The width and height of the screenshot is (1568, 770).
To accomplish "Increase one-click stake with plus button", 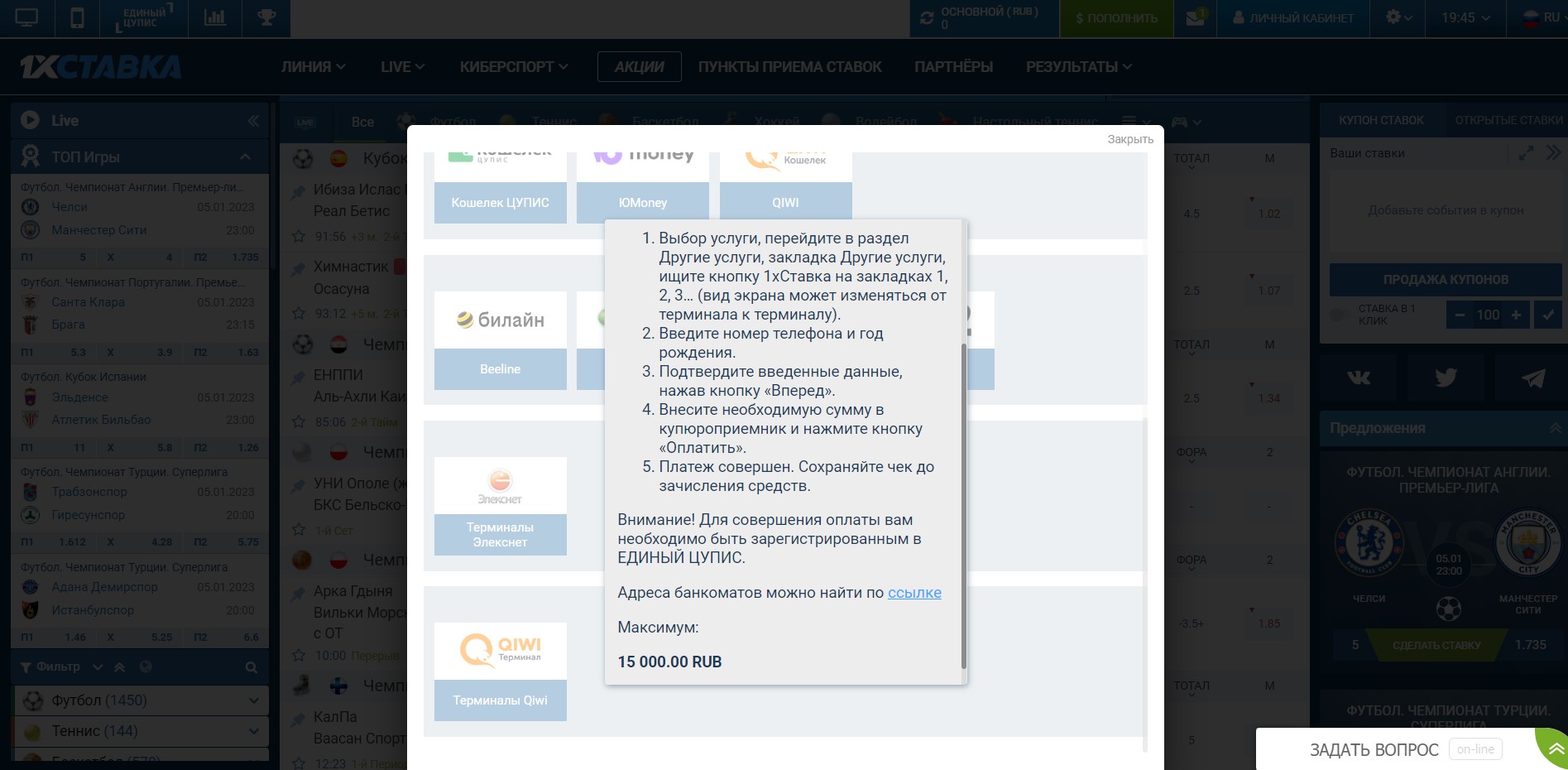I will [1516, 315].
